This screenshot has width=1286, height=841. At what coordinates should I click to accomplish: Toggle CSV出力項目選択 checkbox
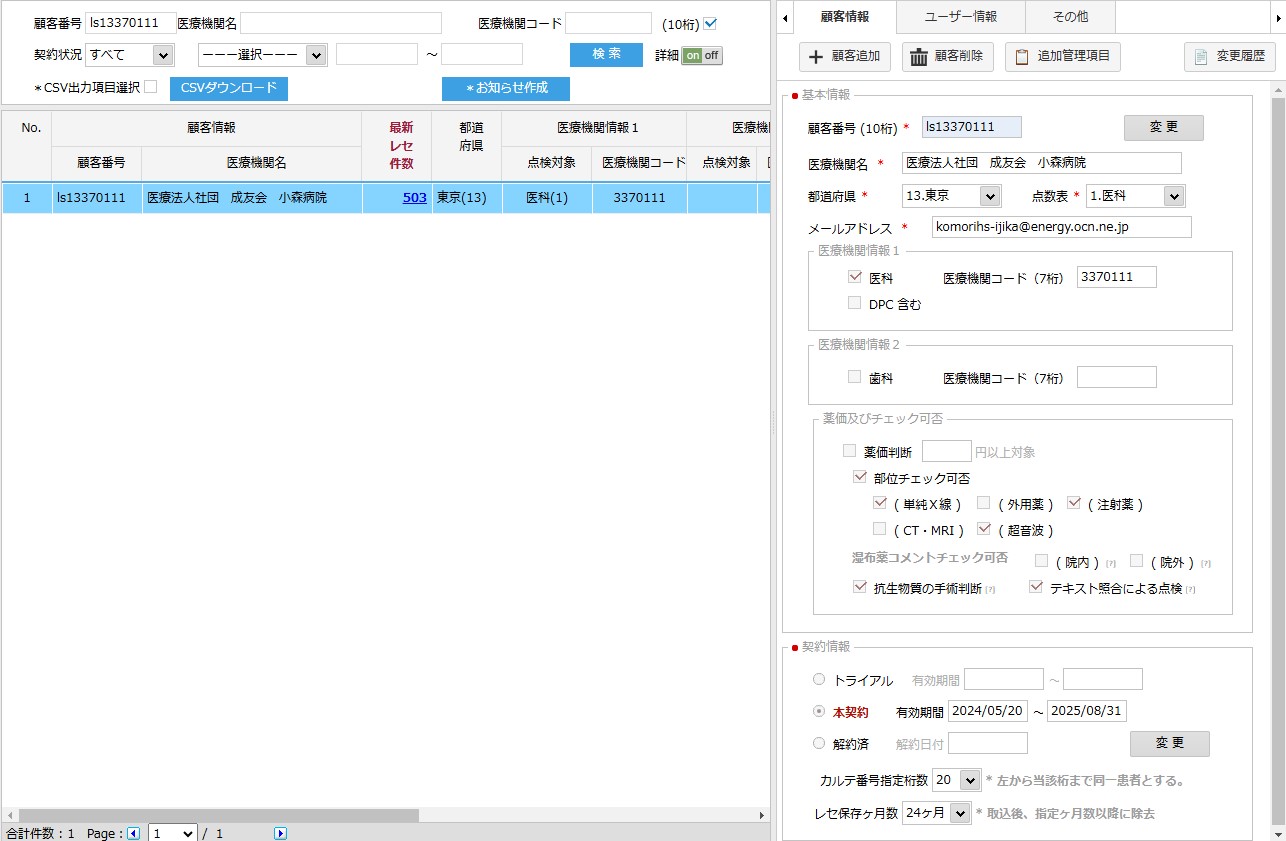pyautogui.click(x=150, y=87)
